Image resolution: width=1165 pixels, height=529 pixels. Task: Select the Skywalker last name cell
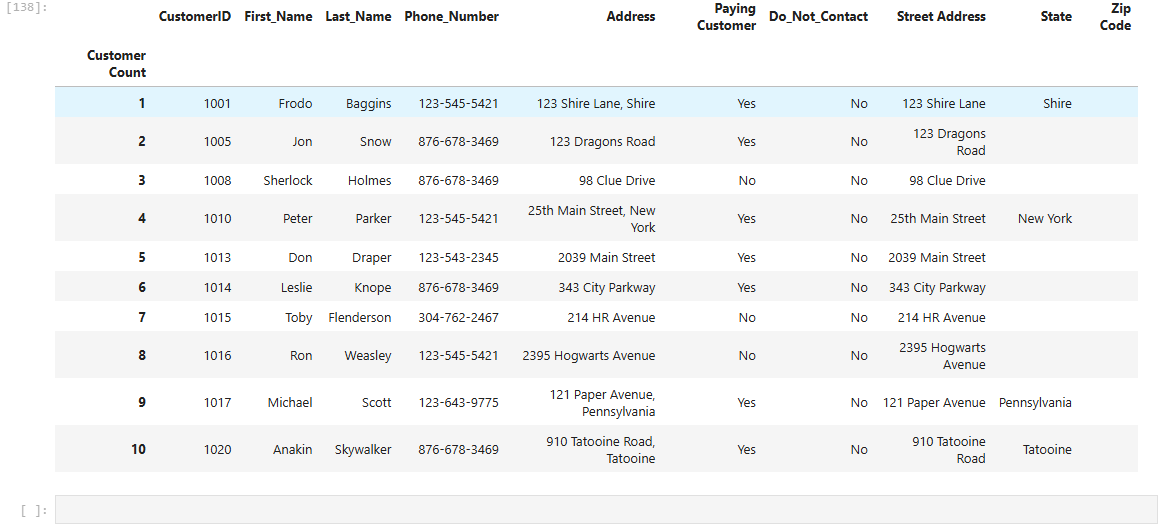tap(363, 450)
